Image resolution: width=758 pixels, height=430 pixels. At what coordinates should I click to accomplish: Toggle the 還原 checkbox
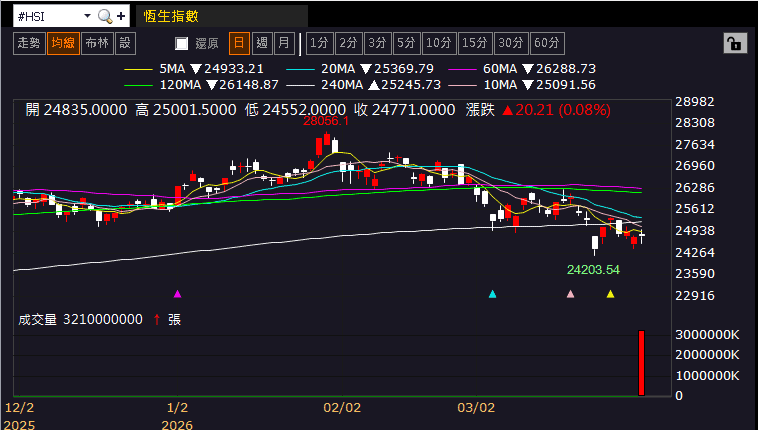coord(182,44)
